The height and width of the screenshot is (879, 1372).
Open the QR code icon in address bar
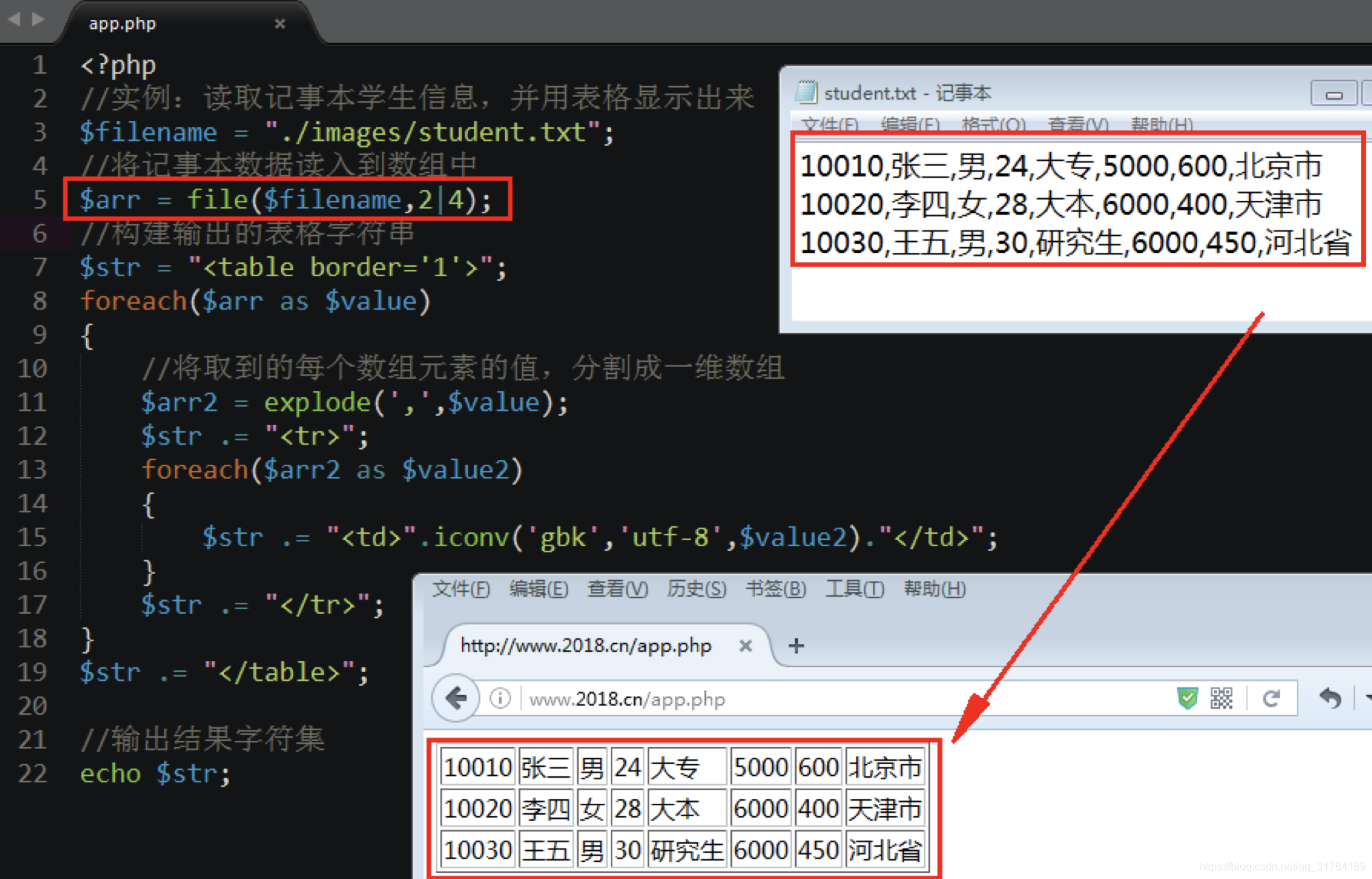tap(1221, 699)
